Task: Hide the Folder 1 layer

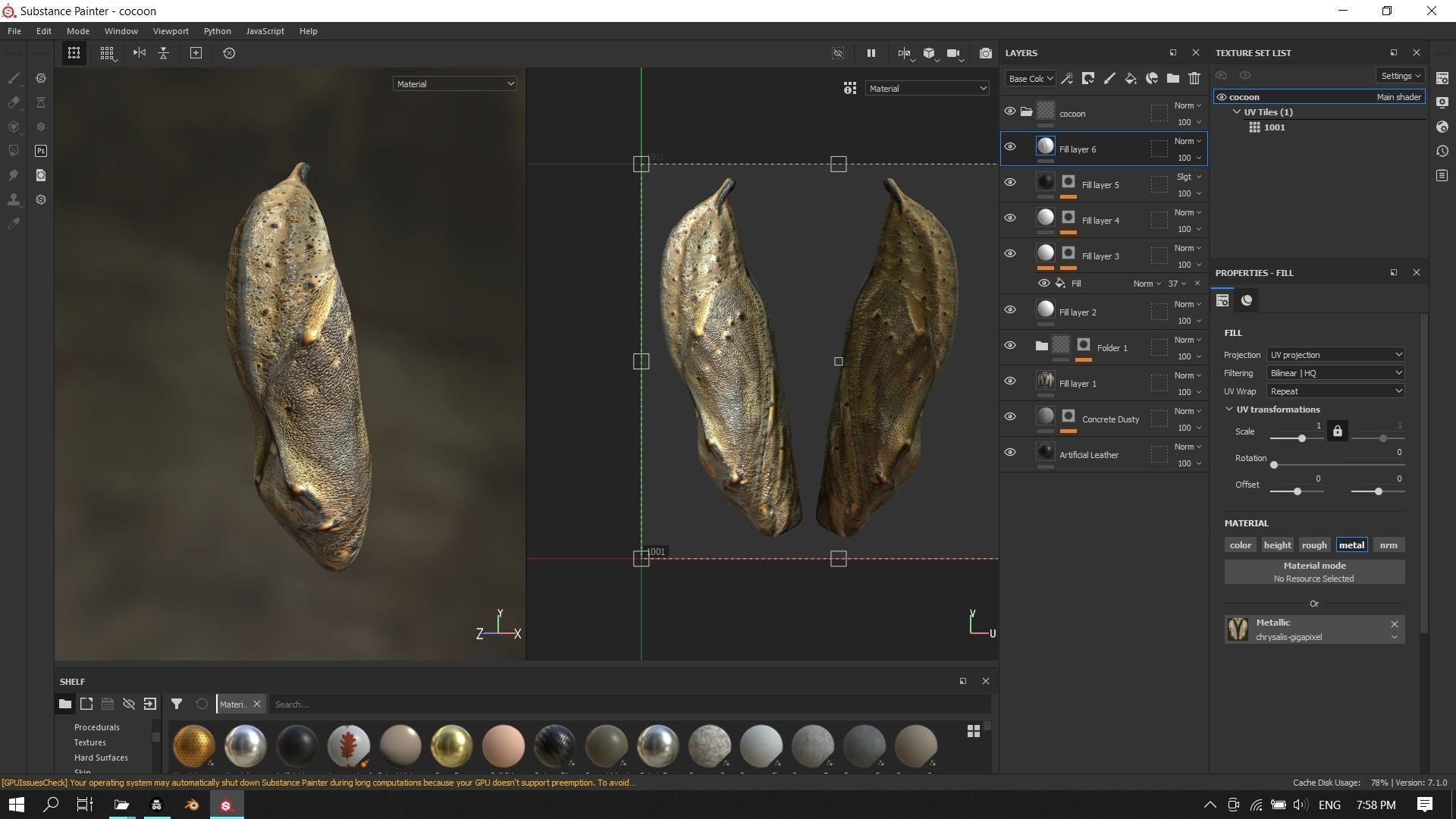Action: point(1010,346)
